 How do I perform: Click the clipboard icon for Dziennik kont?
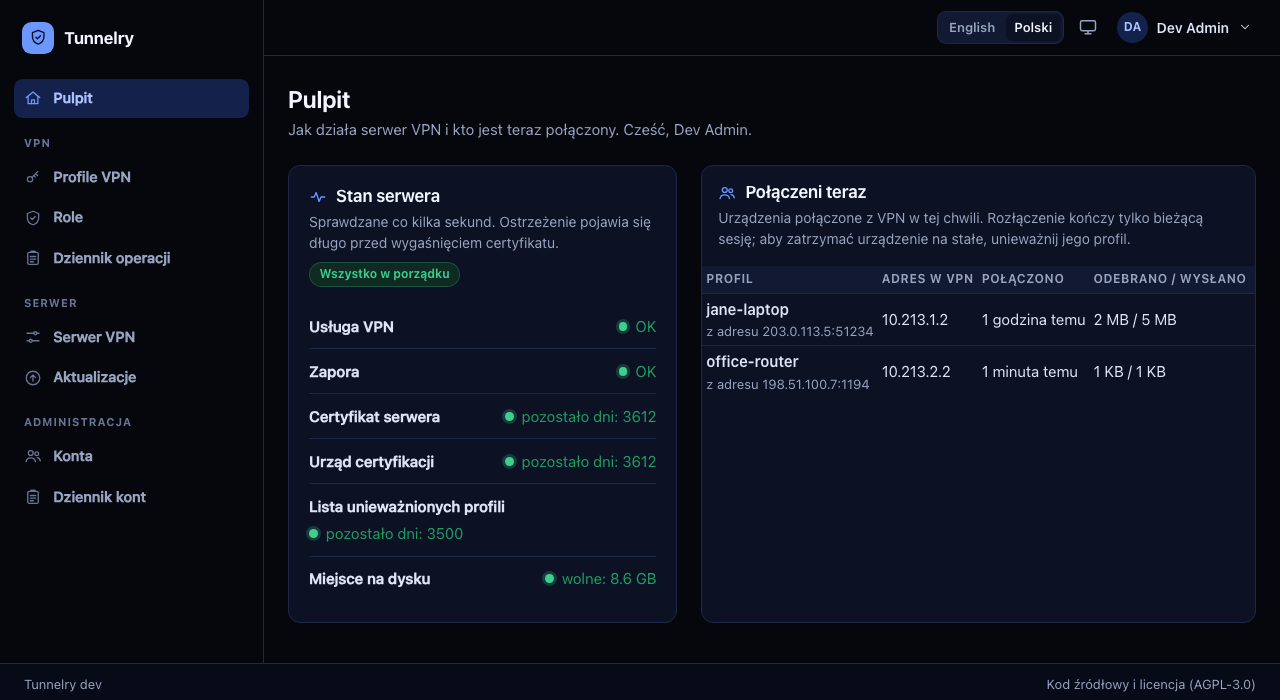[33, 497]
